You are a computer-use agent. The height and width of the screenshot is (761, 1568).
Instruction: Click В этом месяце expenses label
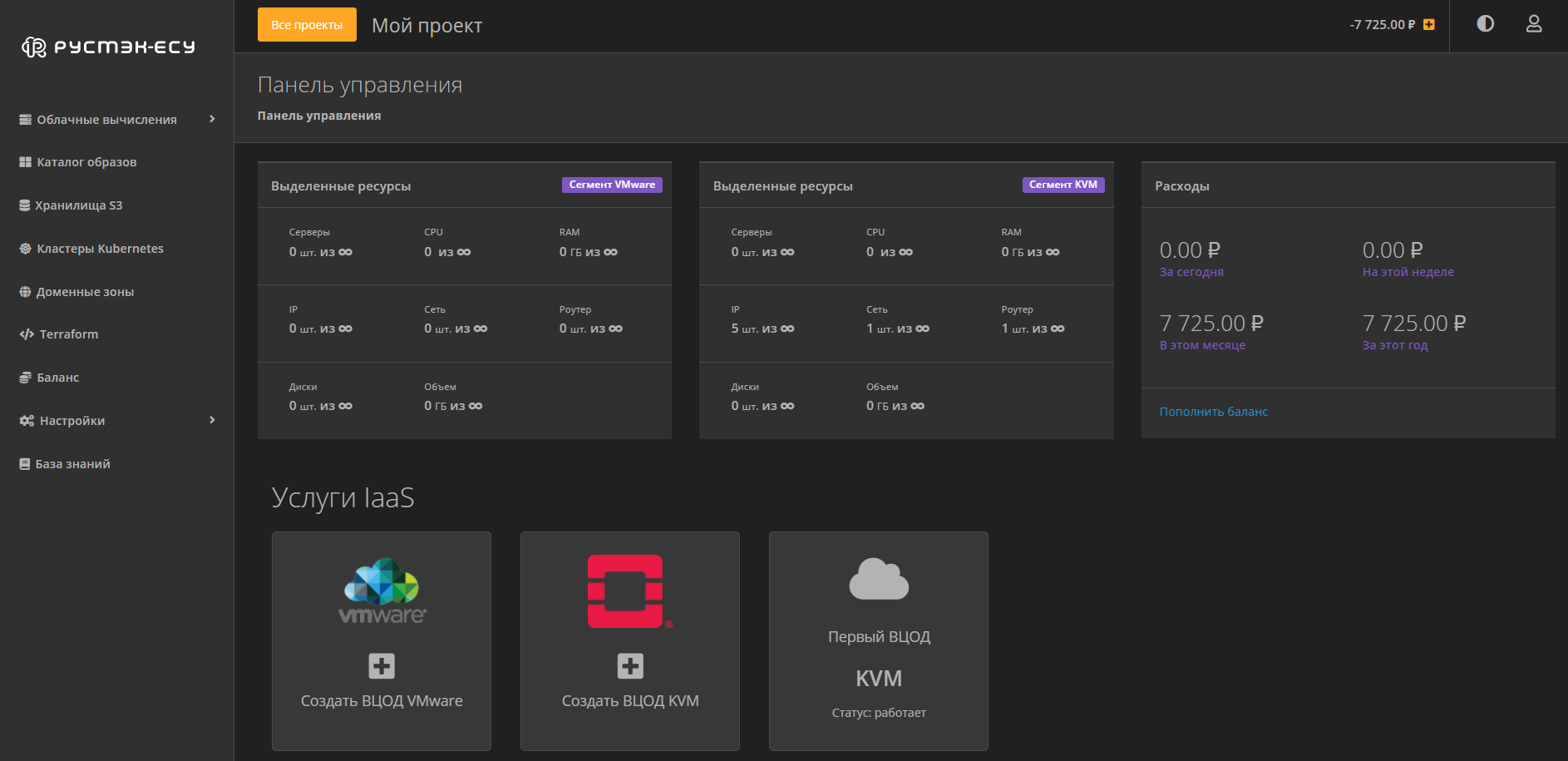pos(1202,345)
